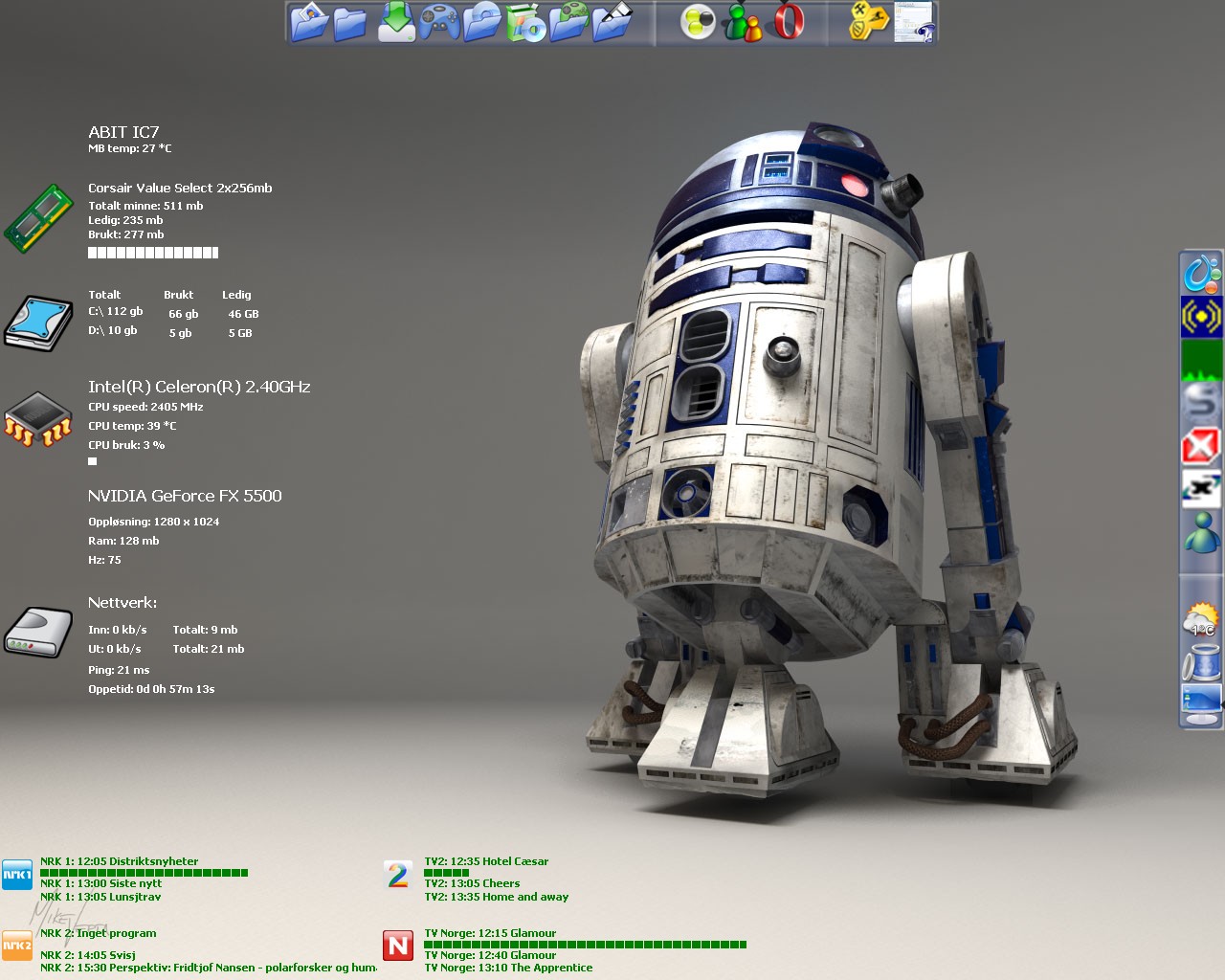Open the green Messenger buddy icon

pyautogui.click(x=1201, y=532)
